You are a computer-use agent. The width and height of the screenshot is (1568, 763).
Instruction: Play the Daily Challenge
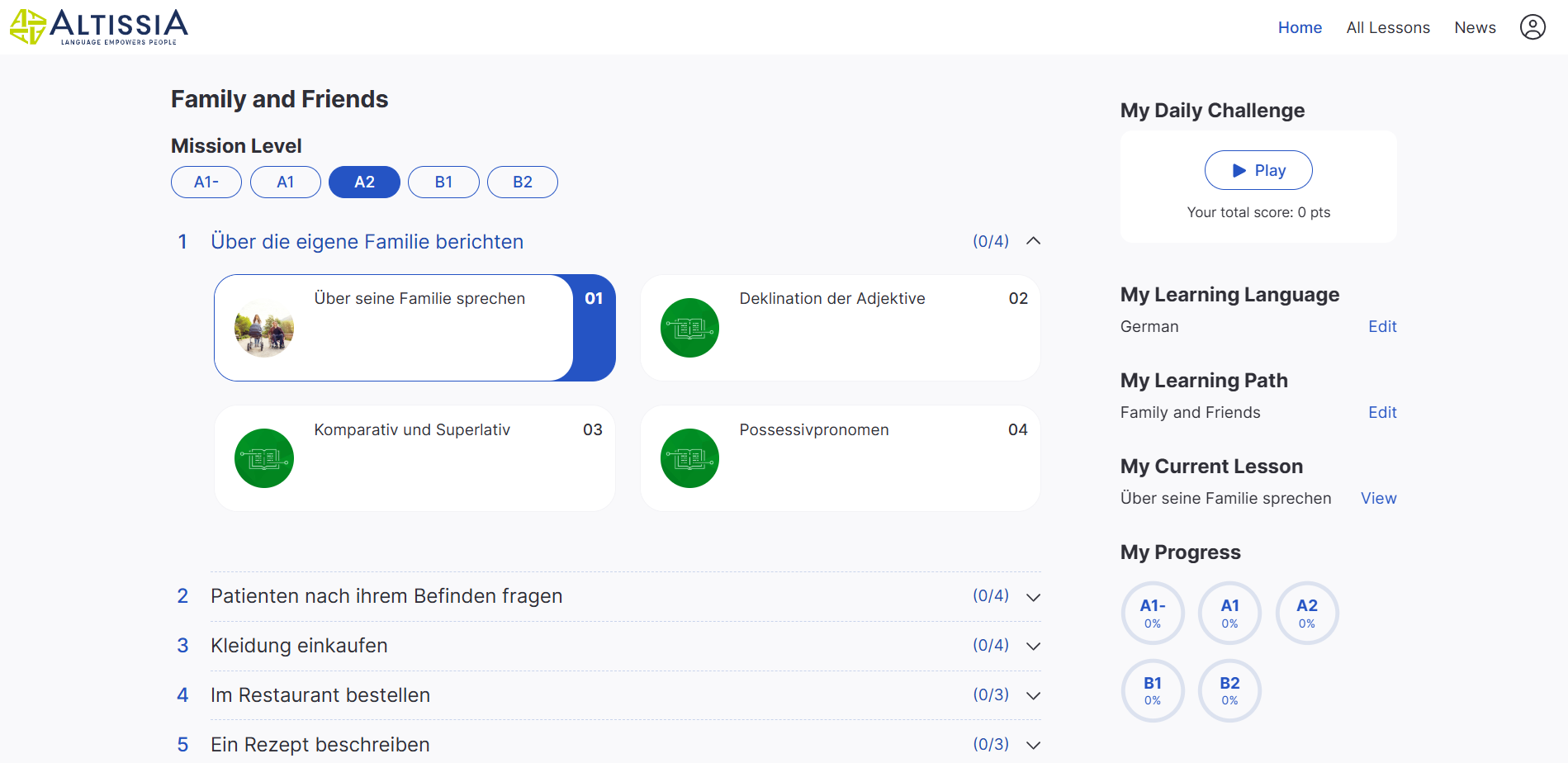1258,170
